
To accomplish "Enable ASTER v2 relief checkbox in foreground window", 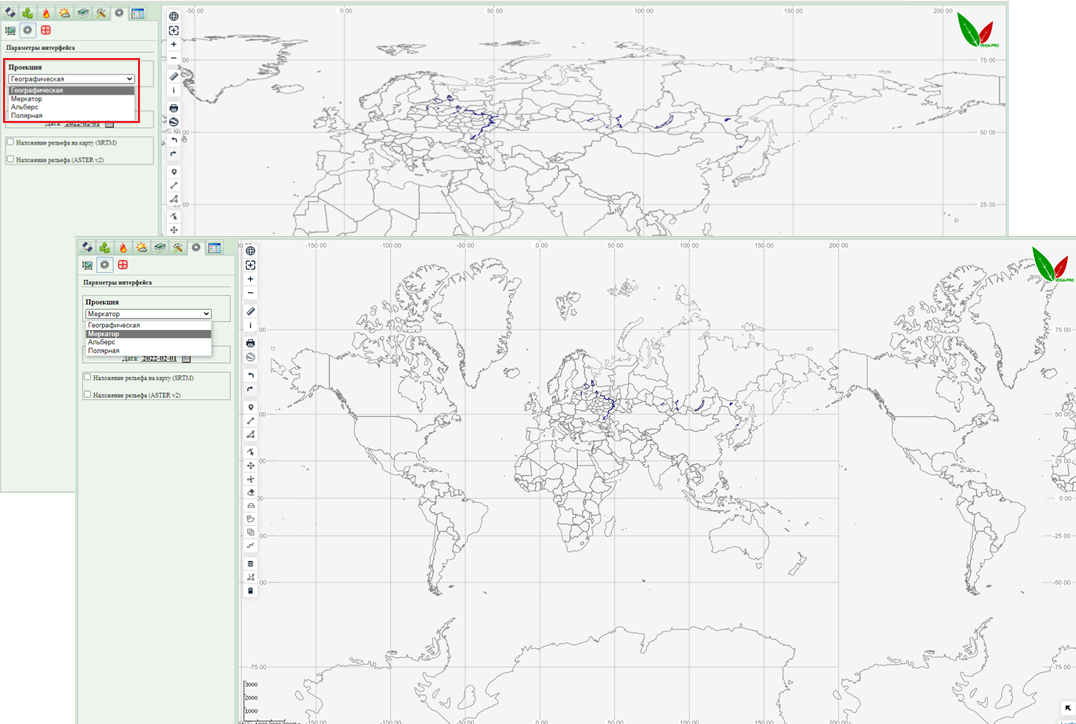I will pos(88,395).
